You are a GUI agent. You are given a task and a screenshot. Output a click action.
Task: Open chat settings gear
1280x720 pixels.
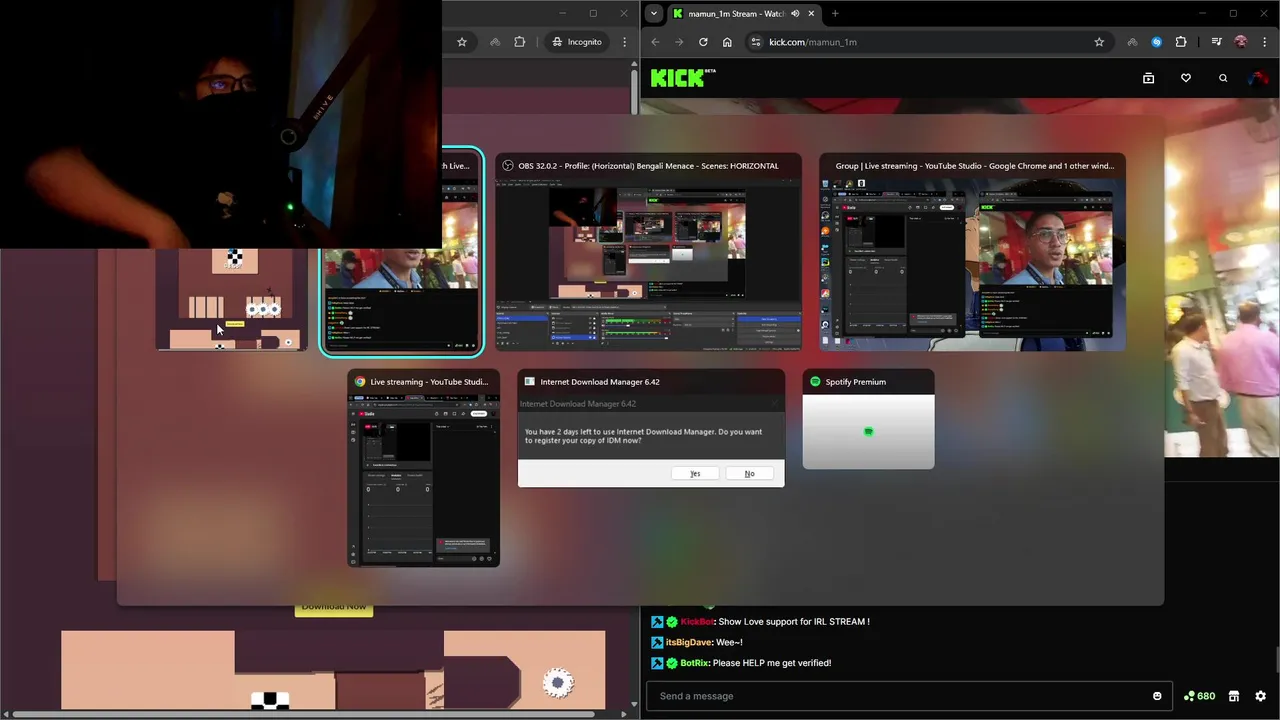click(x=1260, y=696)
